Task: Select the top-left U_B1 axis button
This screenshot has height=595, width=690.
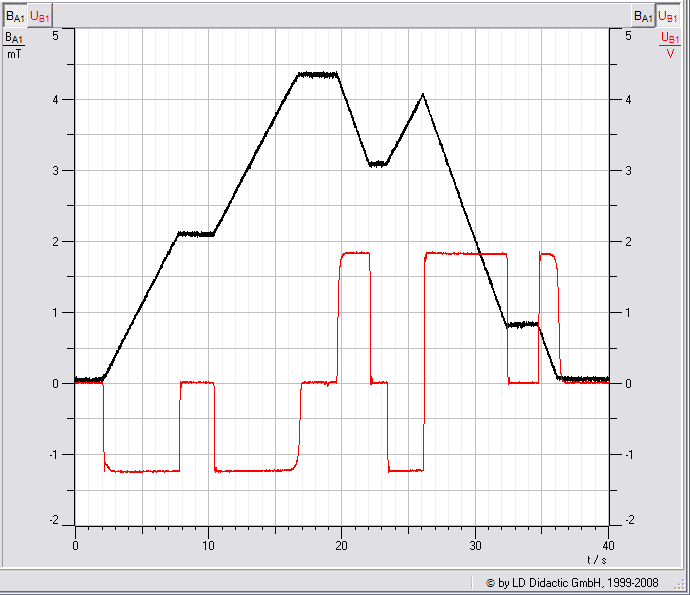Action: click(x=39, y=16)
